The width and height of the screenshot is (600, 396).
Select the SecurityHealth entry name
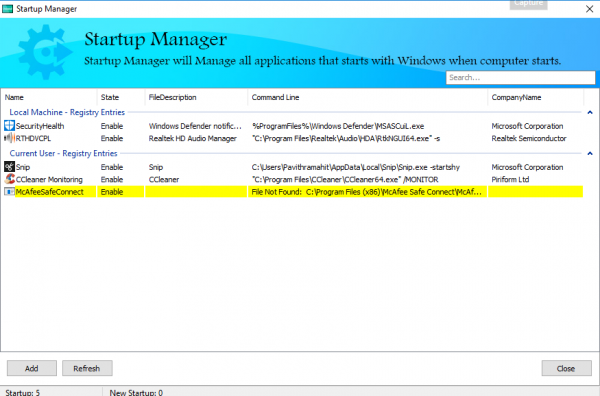pos(40,126)
